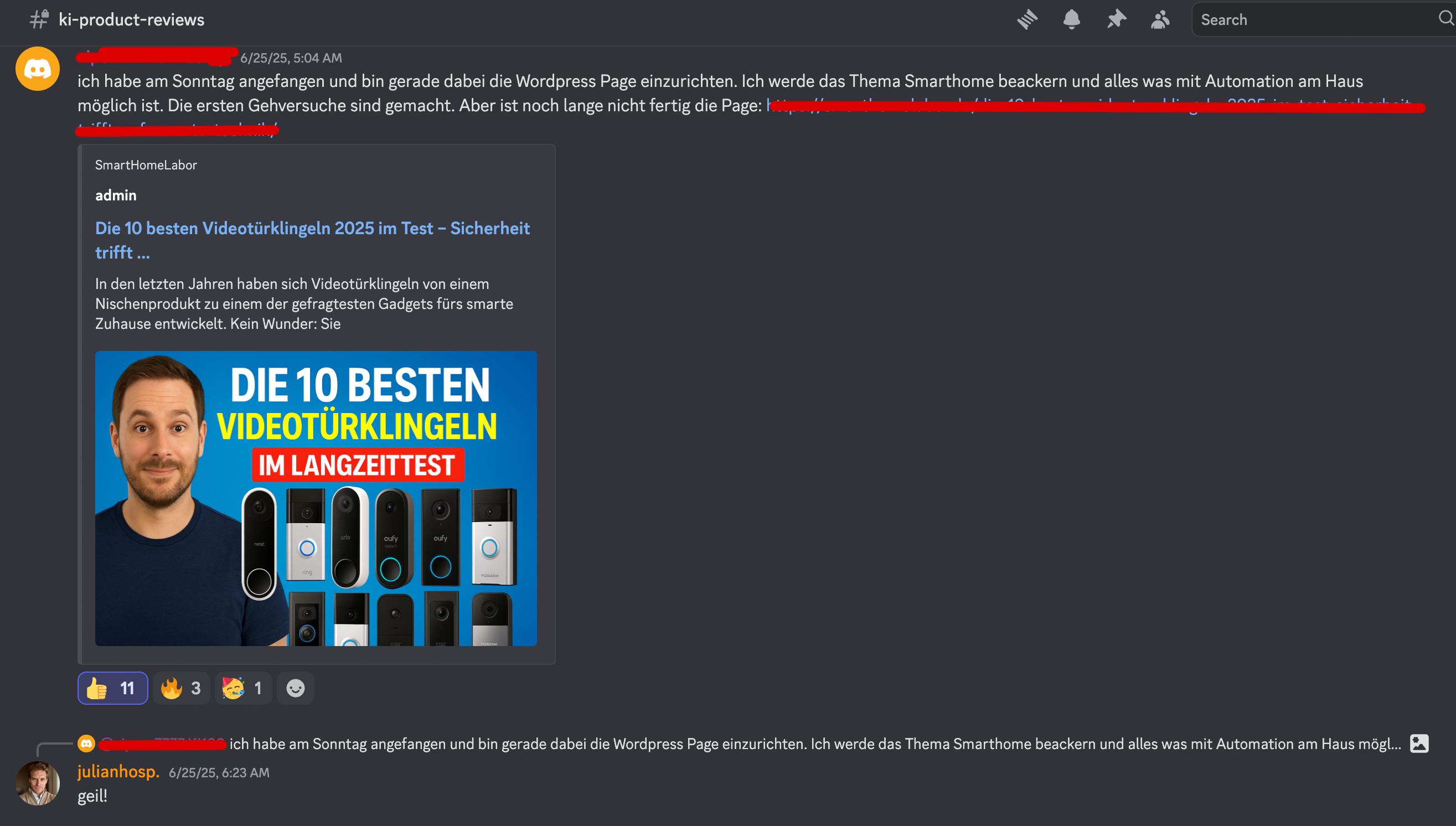Screen dimensions: 1456x826
Task: Click the orange Discord default avatar
Action: (38, 69)
